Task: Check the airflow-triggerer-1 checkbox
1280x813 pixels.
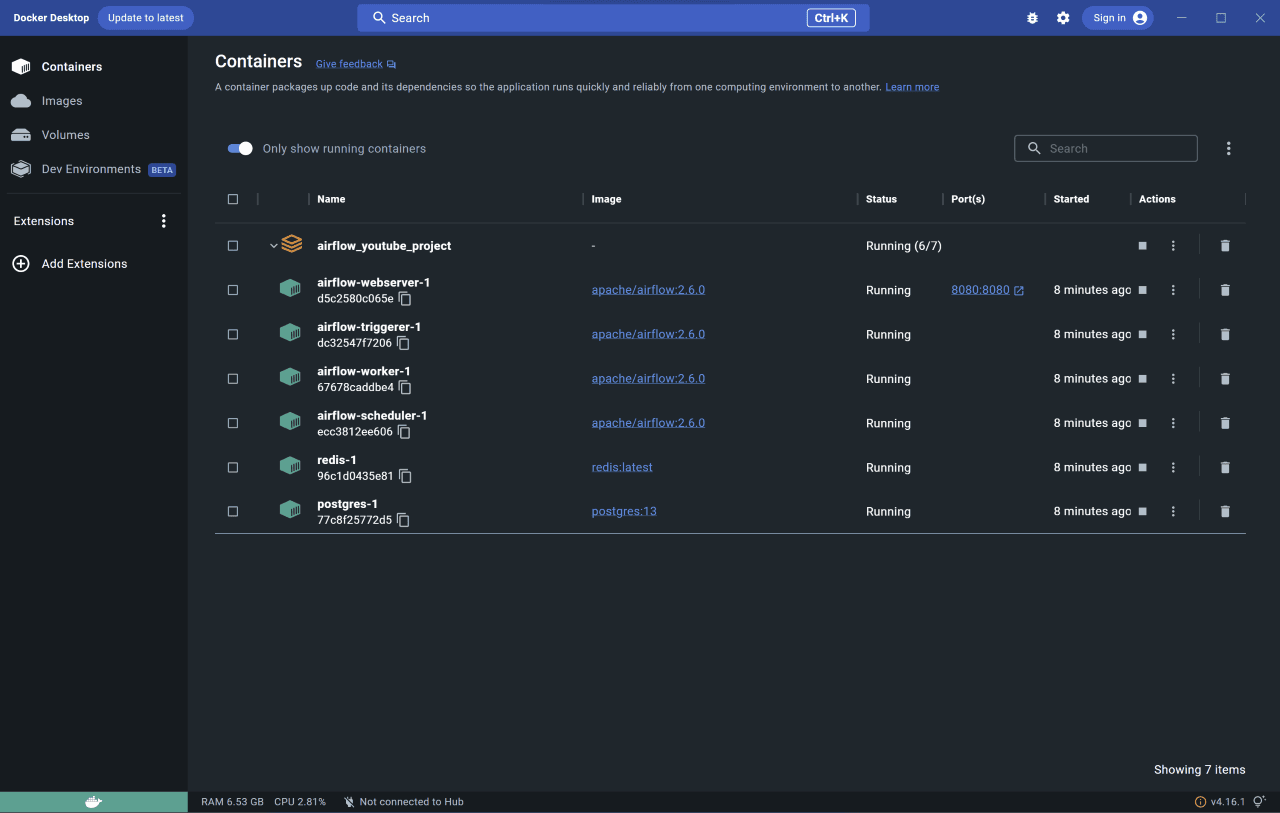Action: pyautogui.click(x=233, y=334)
